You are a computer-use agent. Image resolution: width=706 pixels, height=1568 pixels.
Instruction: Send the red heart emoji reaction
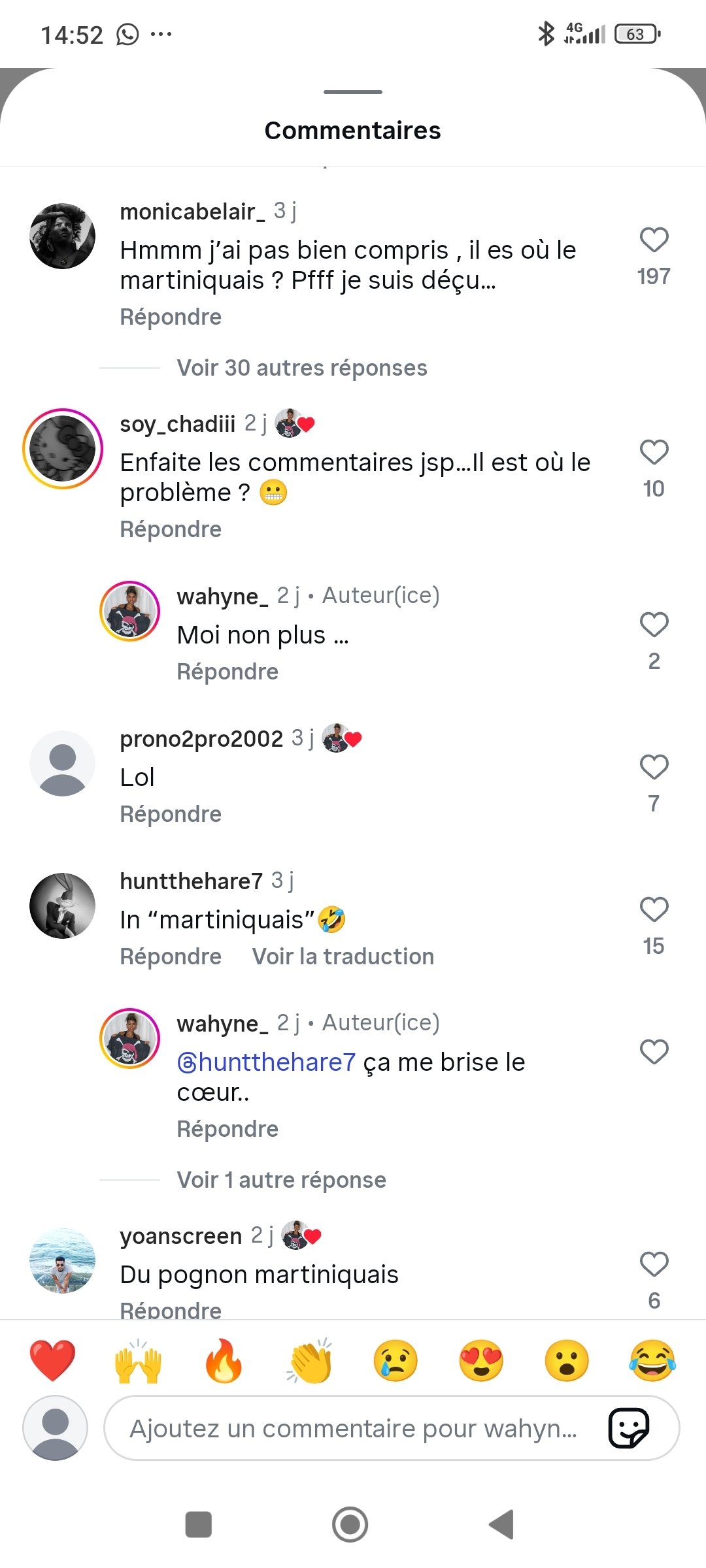(52, 1362)
